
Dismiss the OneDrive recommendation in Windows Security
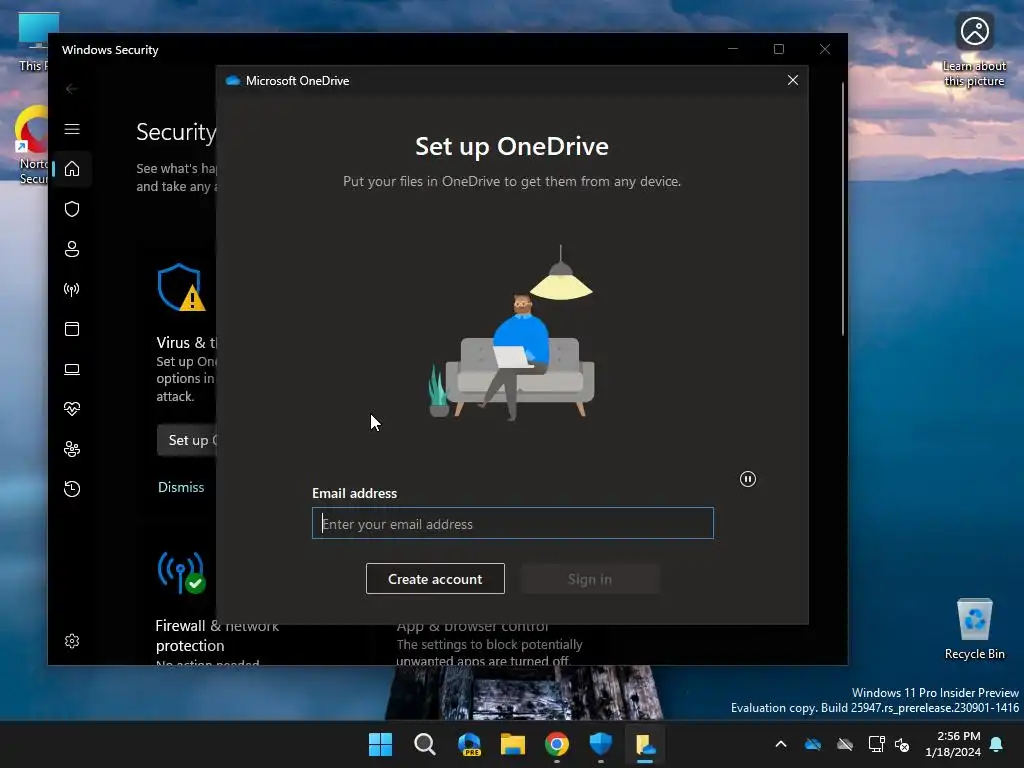tap(181, 487)
